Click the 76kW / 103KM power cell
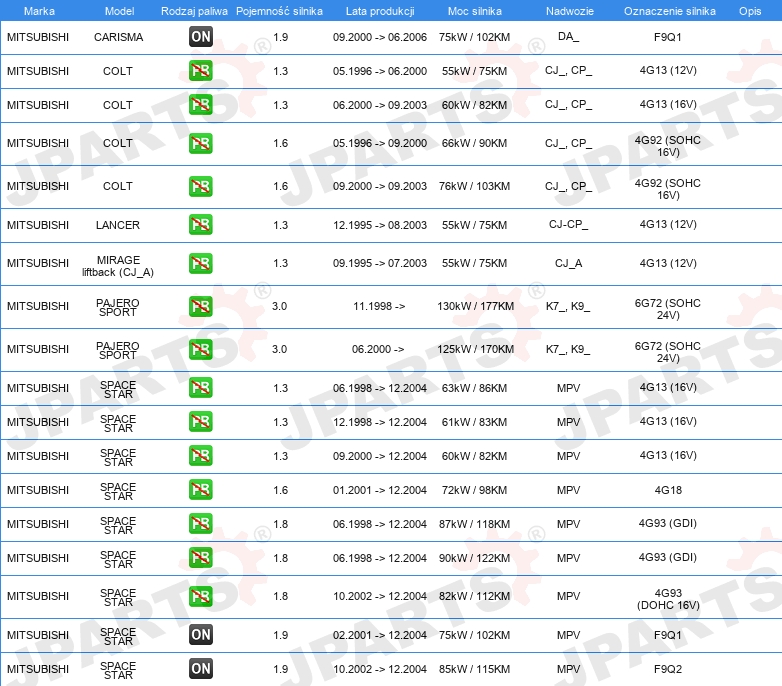This screenshot has width=782, height=686. pos(474,186)
